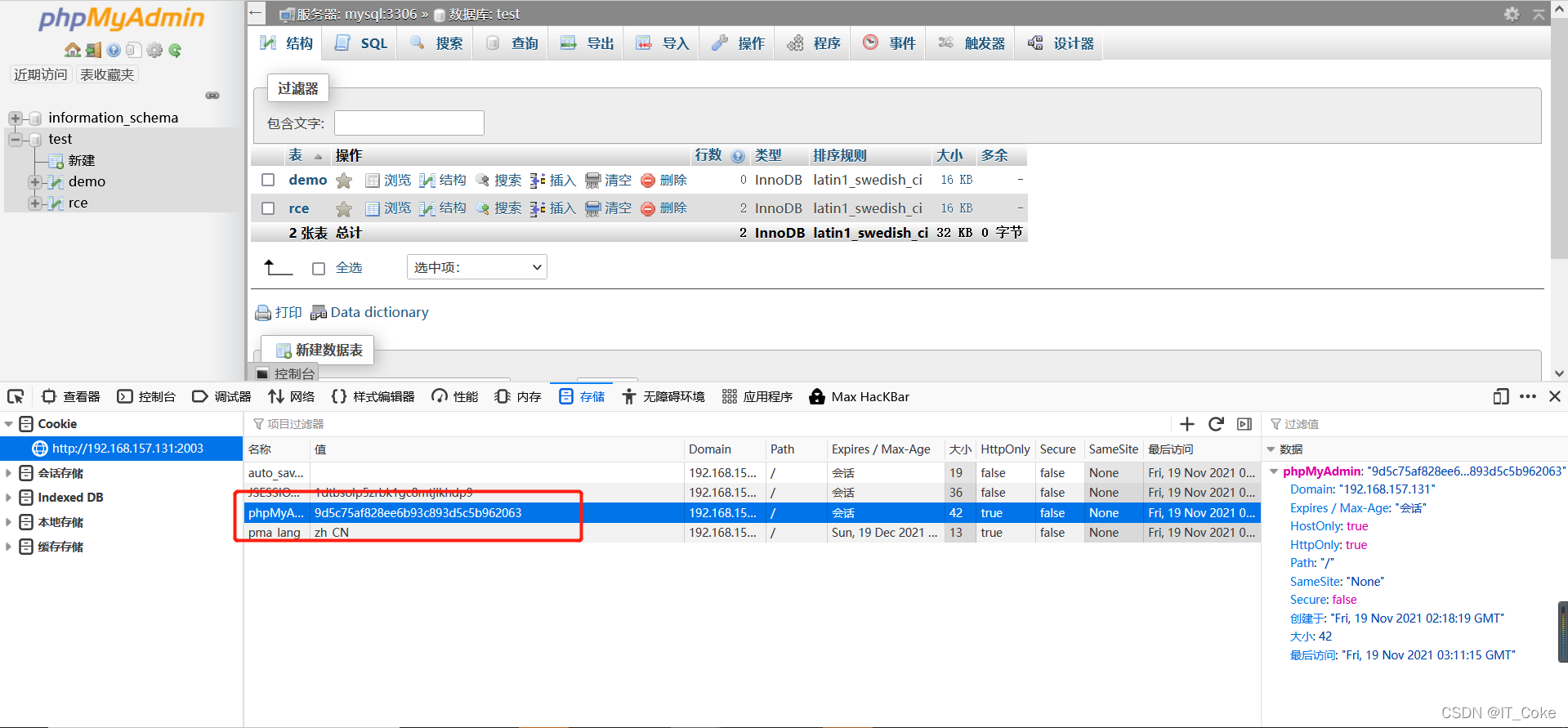1568x728 pixels.
Task: Check the 全选 select-all checkbox
Action: (x=319, y=268)
